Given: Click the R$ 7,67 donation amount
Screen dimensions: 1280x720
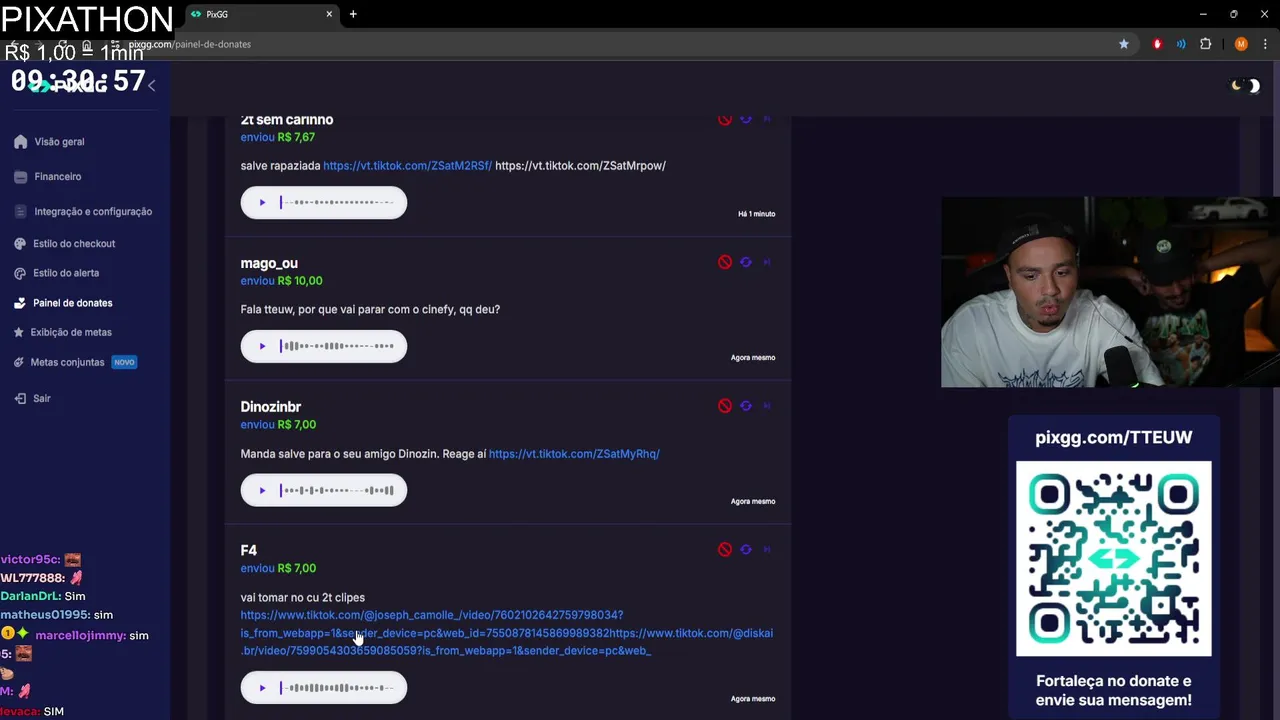Looking at the screenshot, I should coord(296,137).
